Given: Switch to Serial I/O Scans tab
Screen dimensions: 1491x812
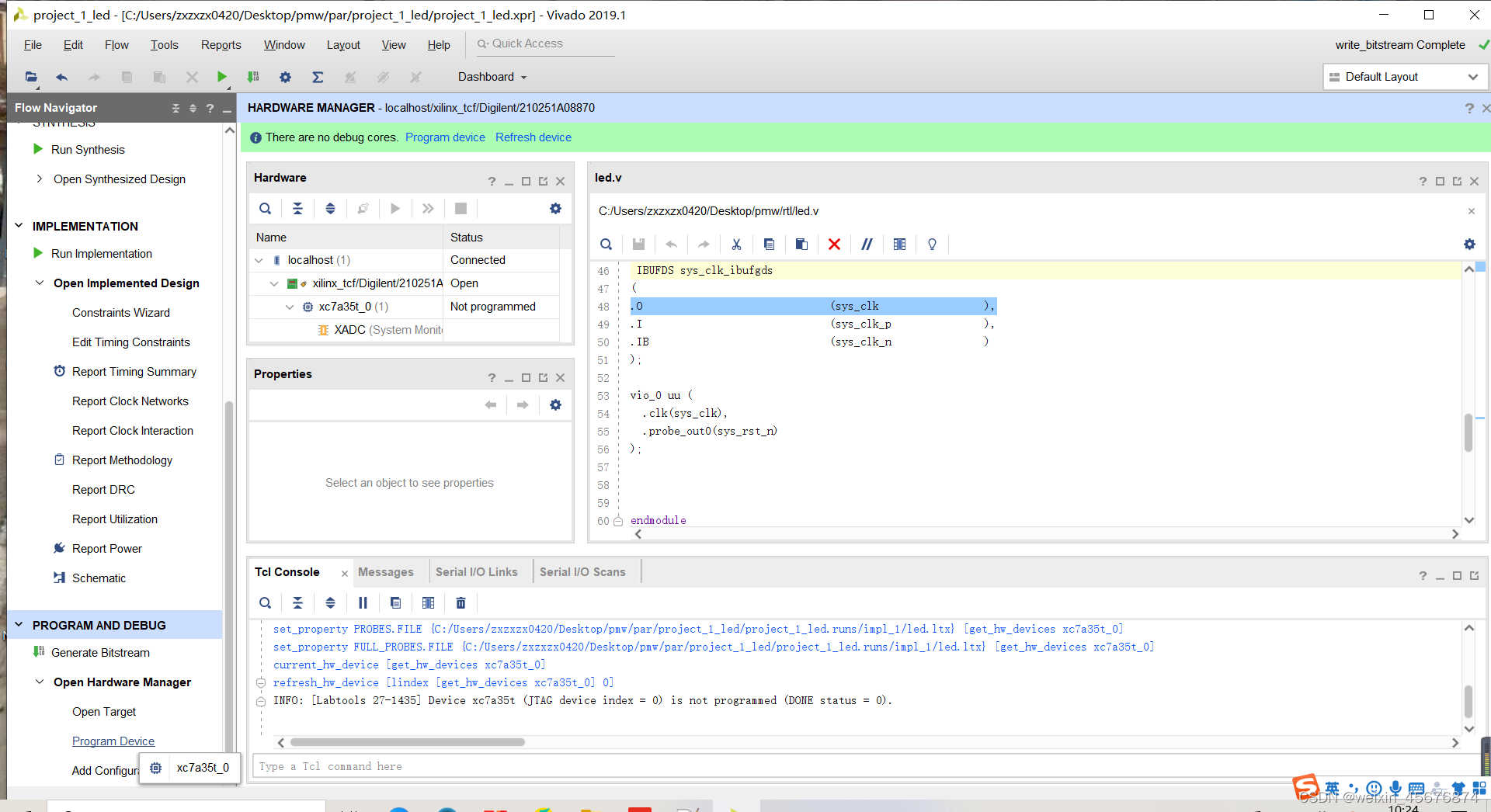Looking at the screenshot, I should (582, 572).
